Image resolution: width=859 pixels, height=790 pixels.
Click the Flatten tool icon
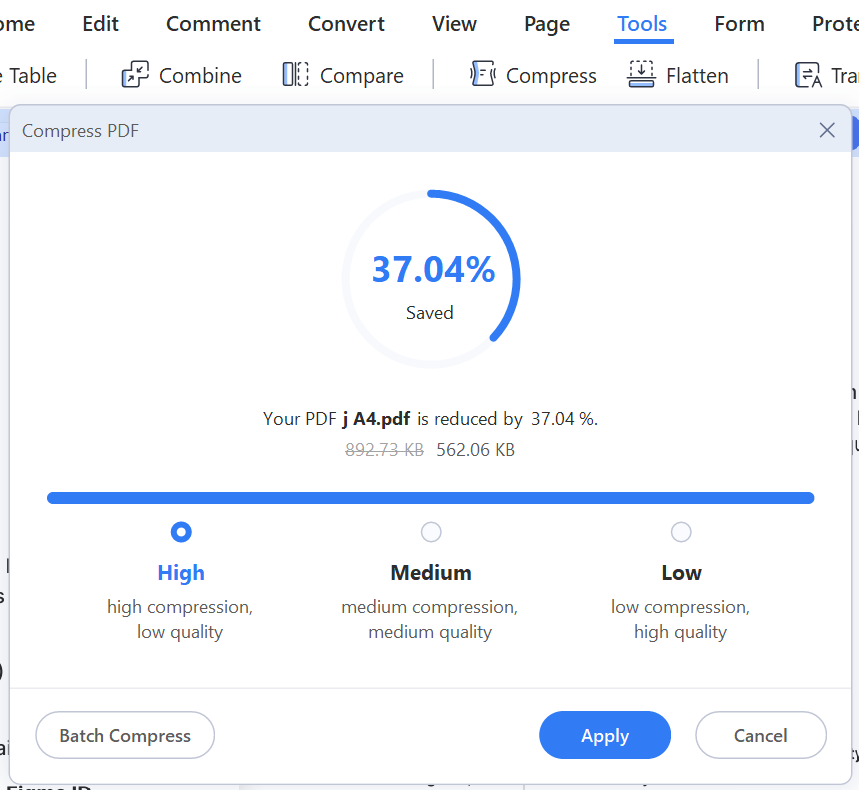pyautogui.click(x=641, y=75)
